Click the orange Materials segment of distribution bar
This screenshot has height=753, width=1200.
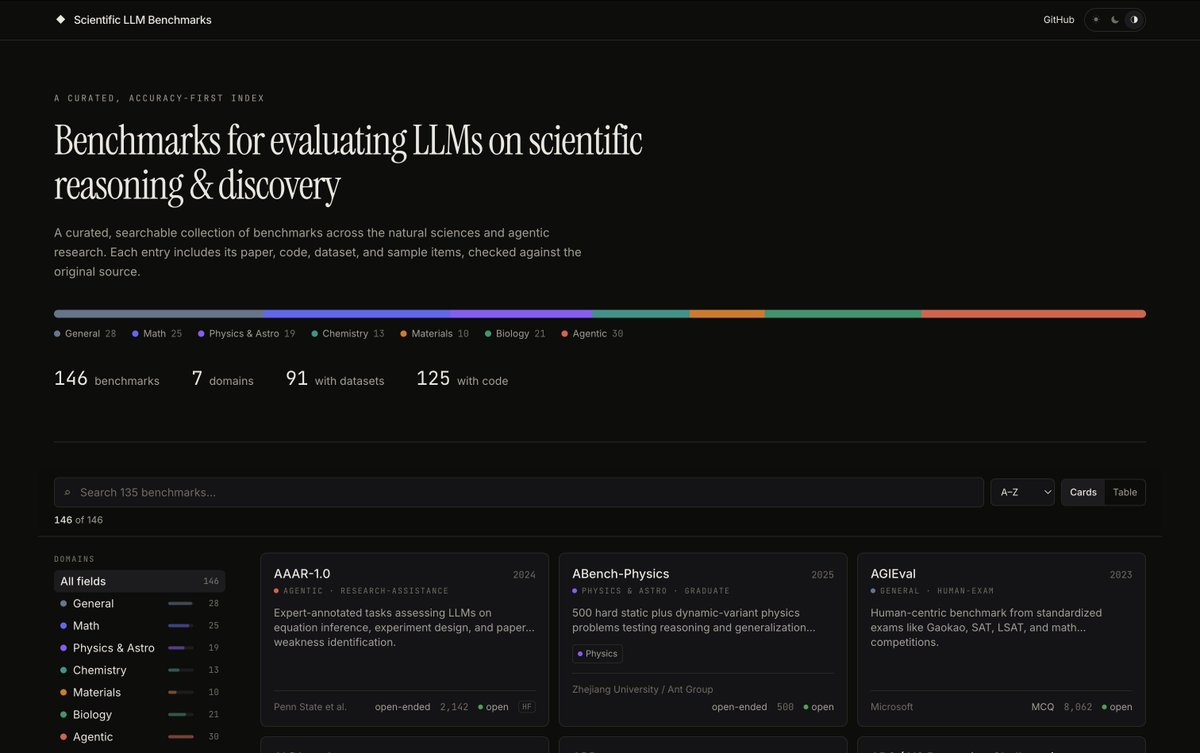[x=727, y=314]
